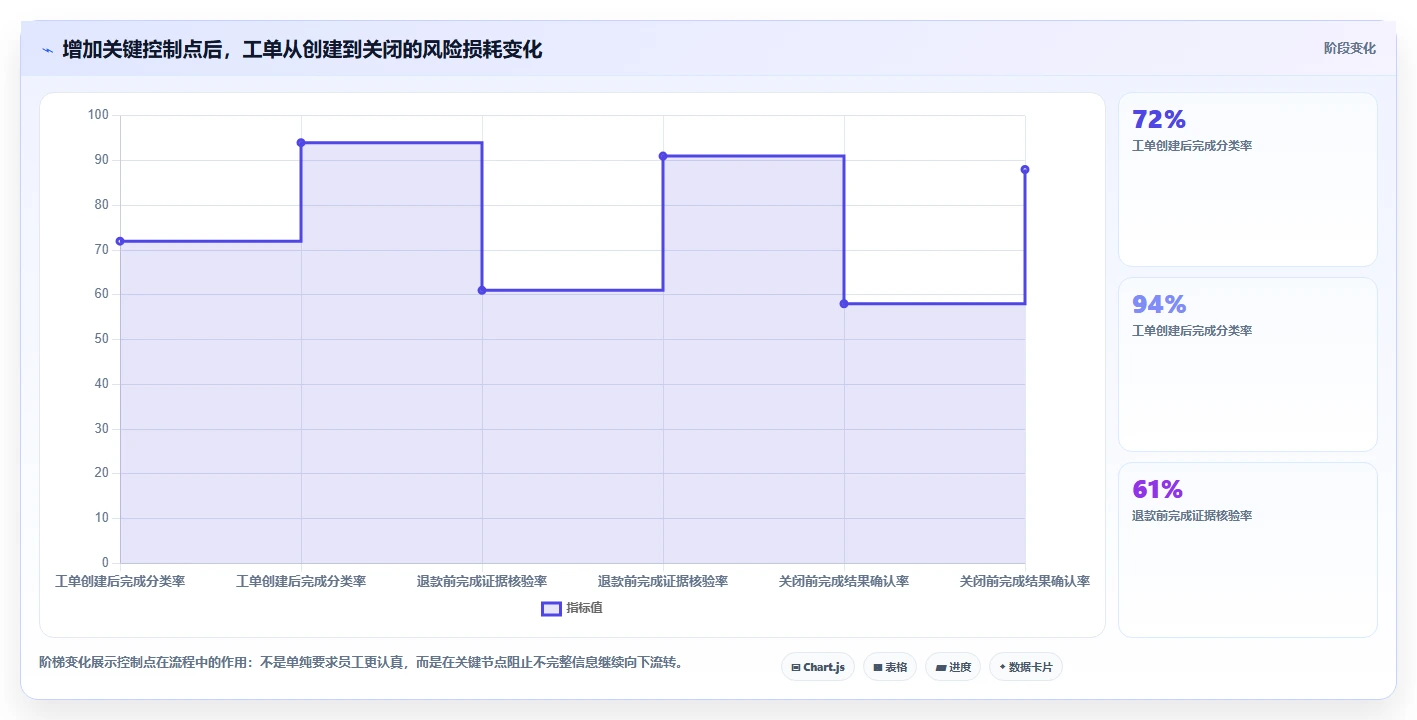Click the y-axis label 100
Screen dimensions: 1417x720
point(98,115)
